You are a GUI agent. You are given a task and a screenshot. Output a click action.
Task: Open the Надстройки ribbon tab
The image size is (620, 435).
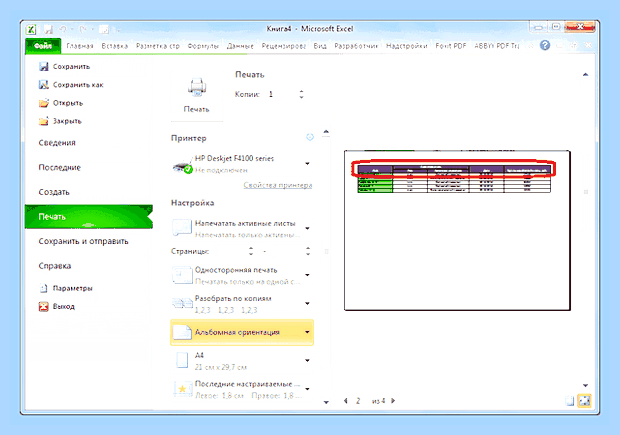406,46
